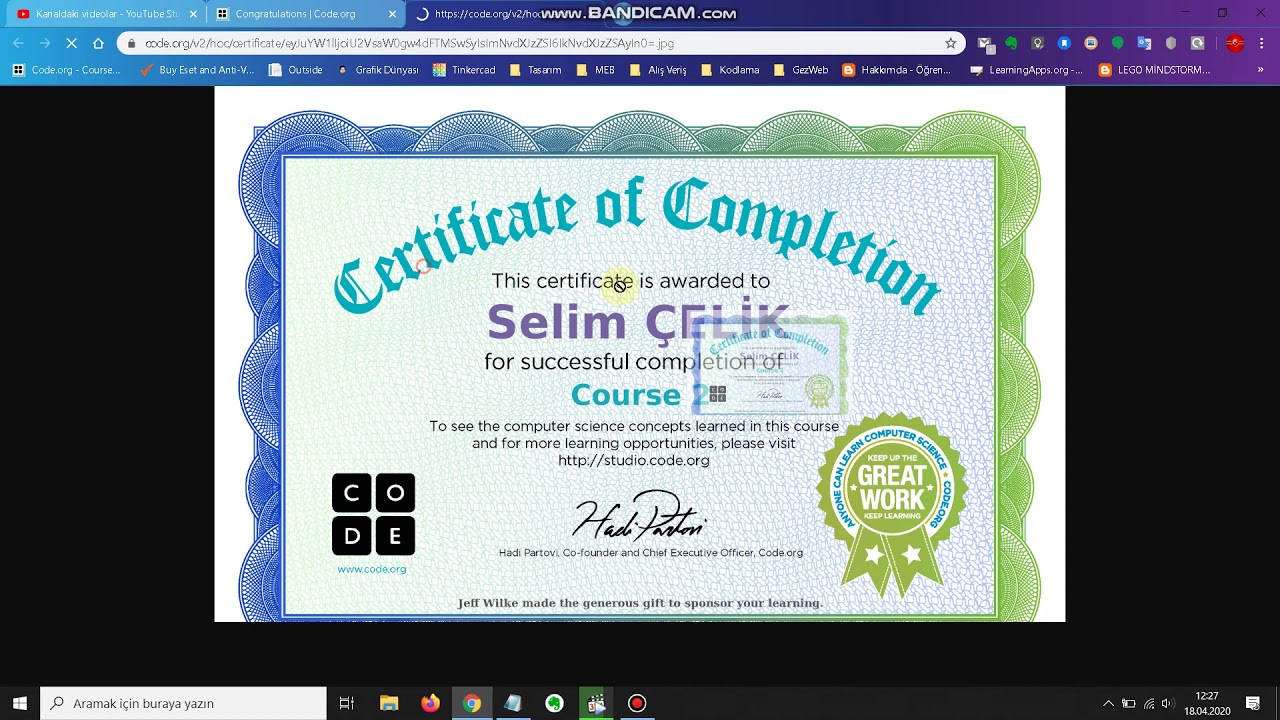Go back to the previous page
This screenshot has height=720, width=1280.
[x=18, y=43]
